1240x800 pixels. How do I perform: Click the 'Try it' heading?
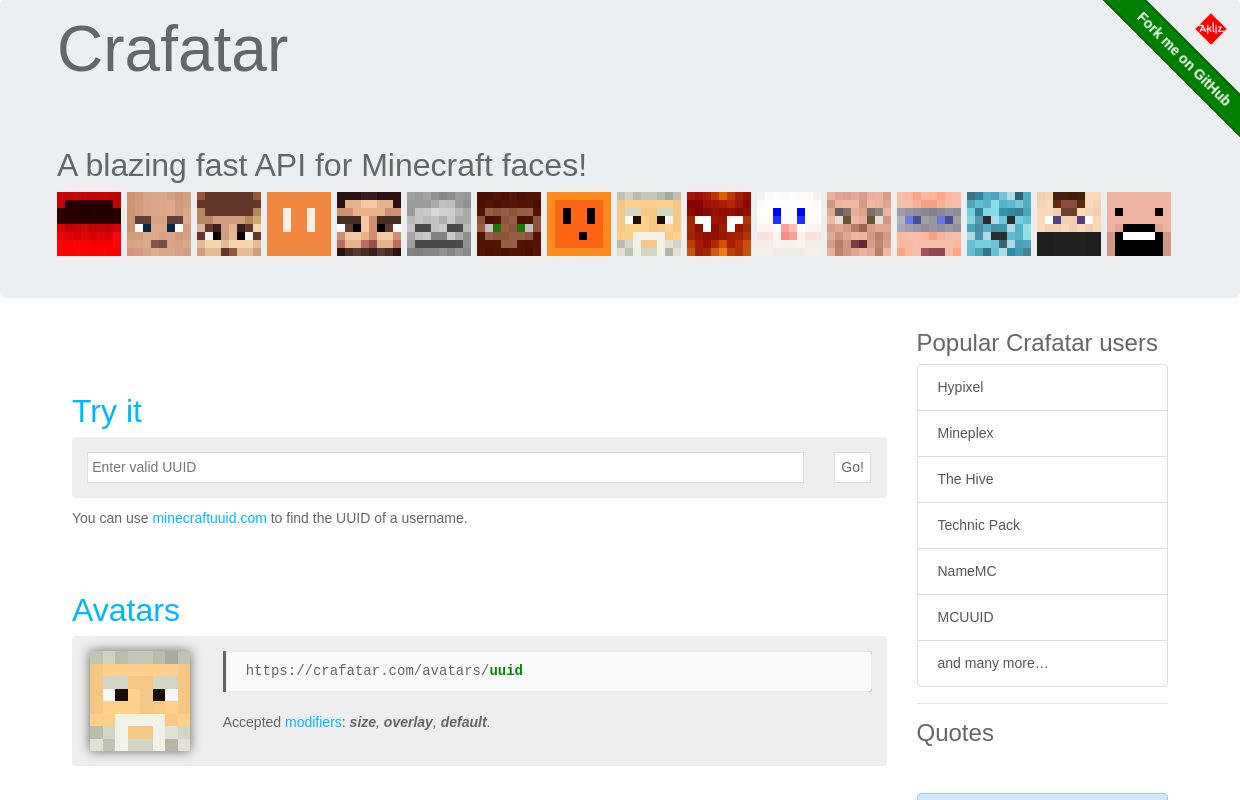coord(107,411)
